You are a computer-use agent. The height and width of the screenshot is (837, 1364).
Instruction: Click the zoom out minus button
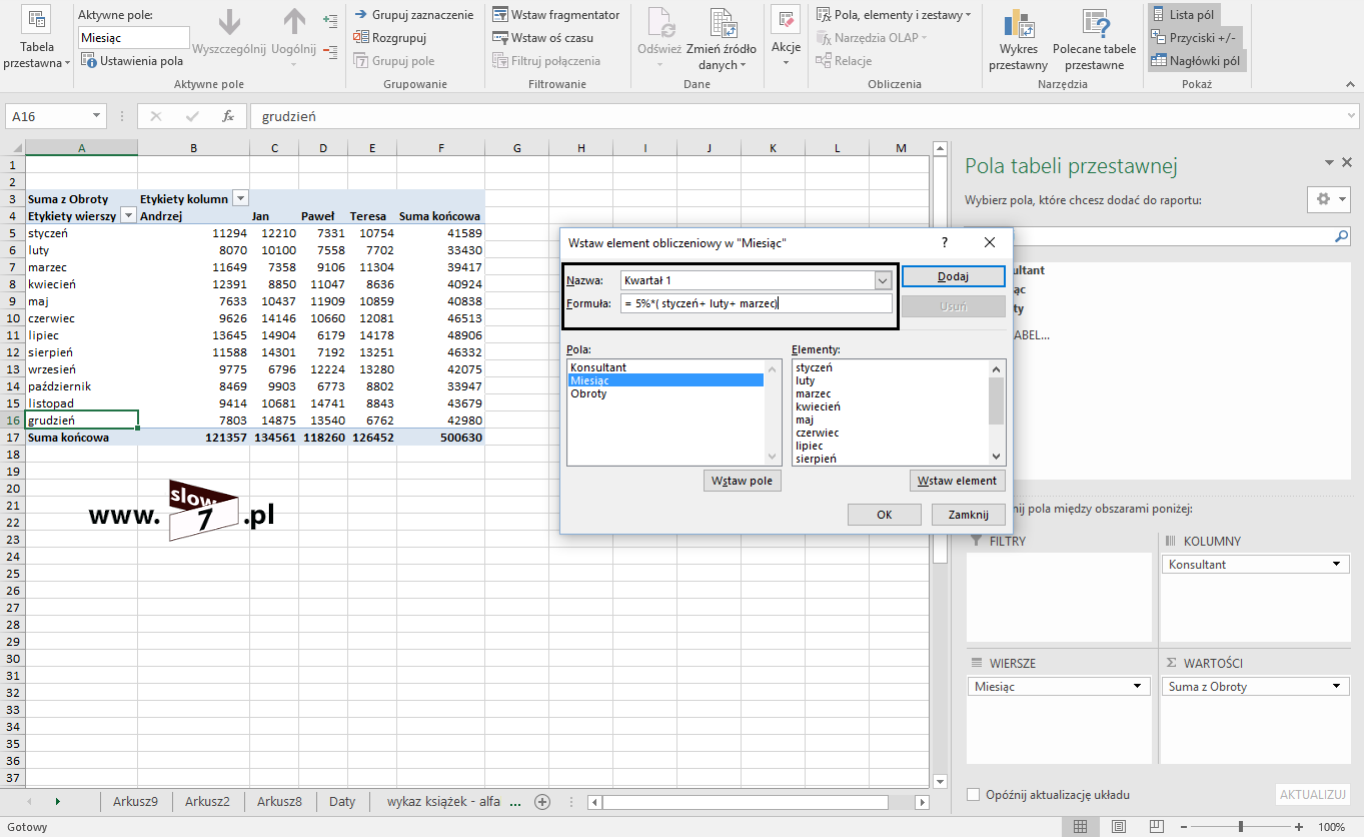tap(1182, 827)
